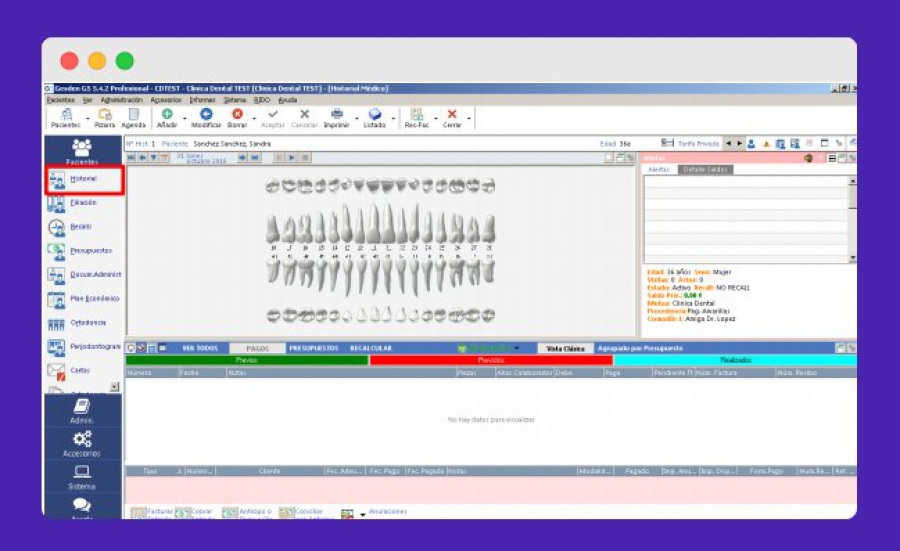Click the cyan Realizados bar
The width and height of the screenshot is (900, 551).
[735, 360]
